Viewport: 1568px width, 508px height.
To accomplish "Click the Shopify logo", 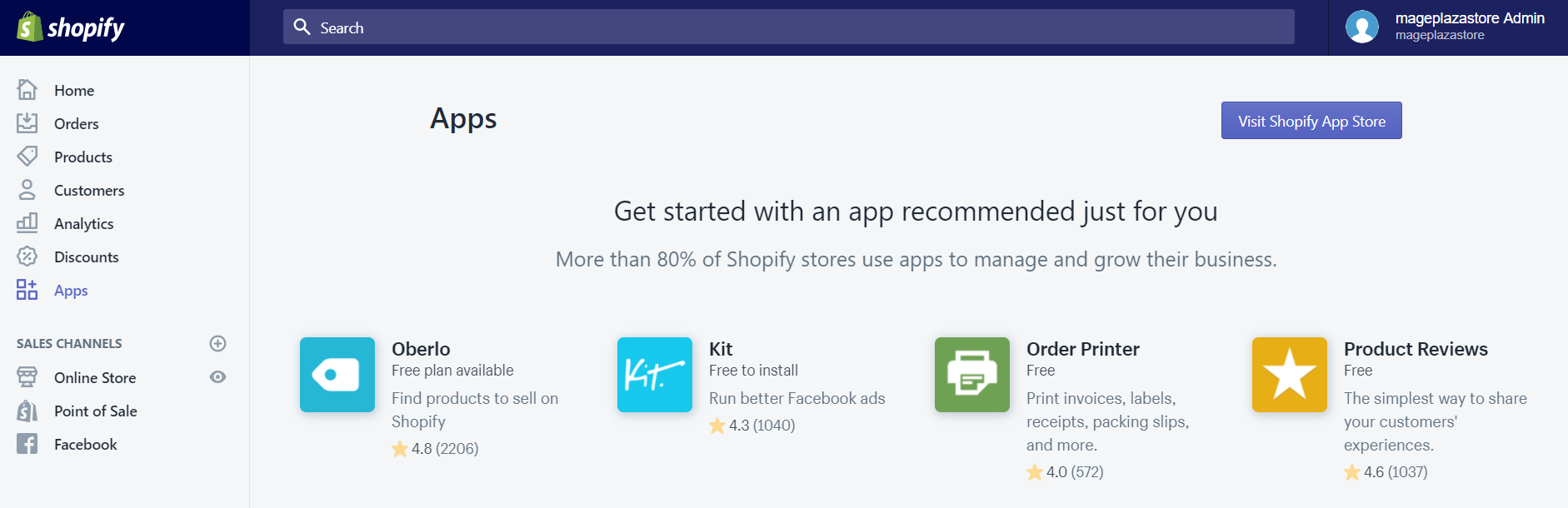I will click(71, 27).
